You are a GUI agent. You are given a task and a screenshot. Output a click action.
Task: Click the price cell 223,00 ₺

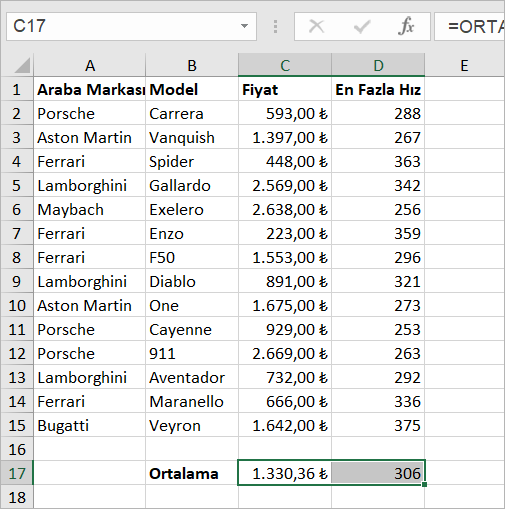point(285,233)
